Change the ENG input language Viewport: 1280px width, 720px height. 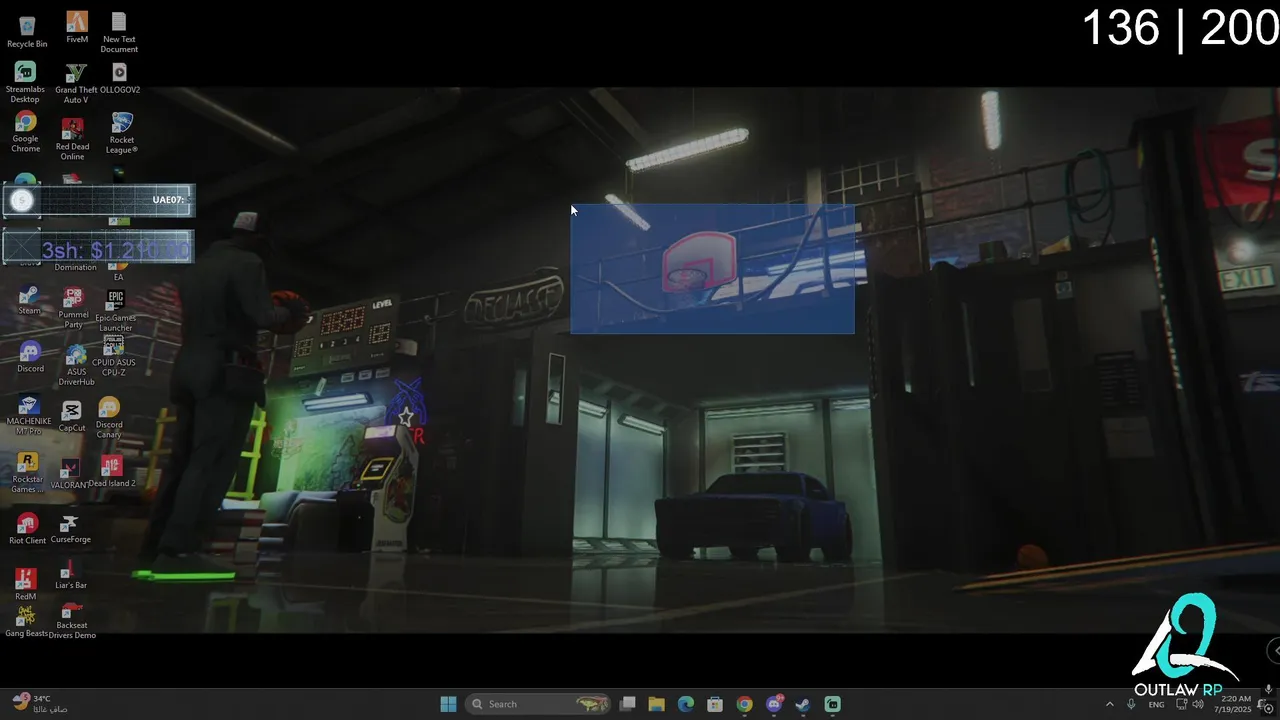(1156, 704)
